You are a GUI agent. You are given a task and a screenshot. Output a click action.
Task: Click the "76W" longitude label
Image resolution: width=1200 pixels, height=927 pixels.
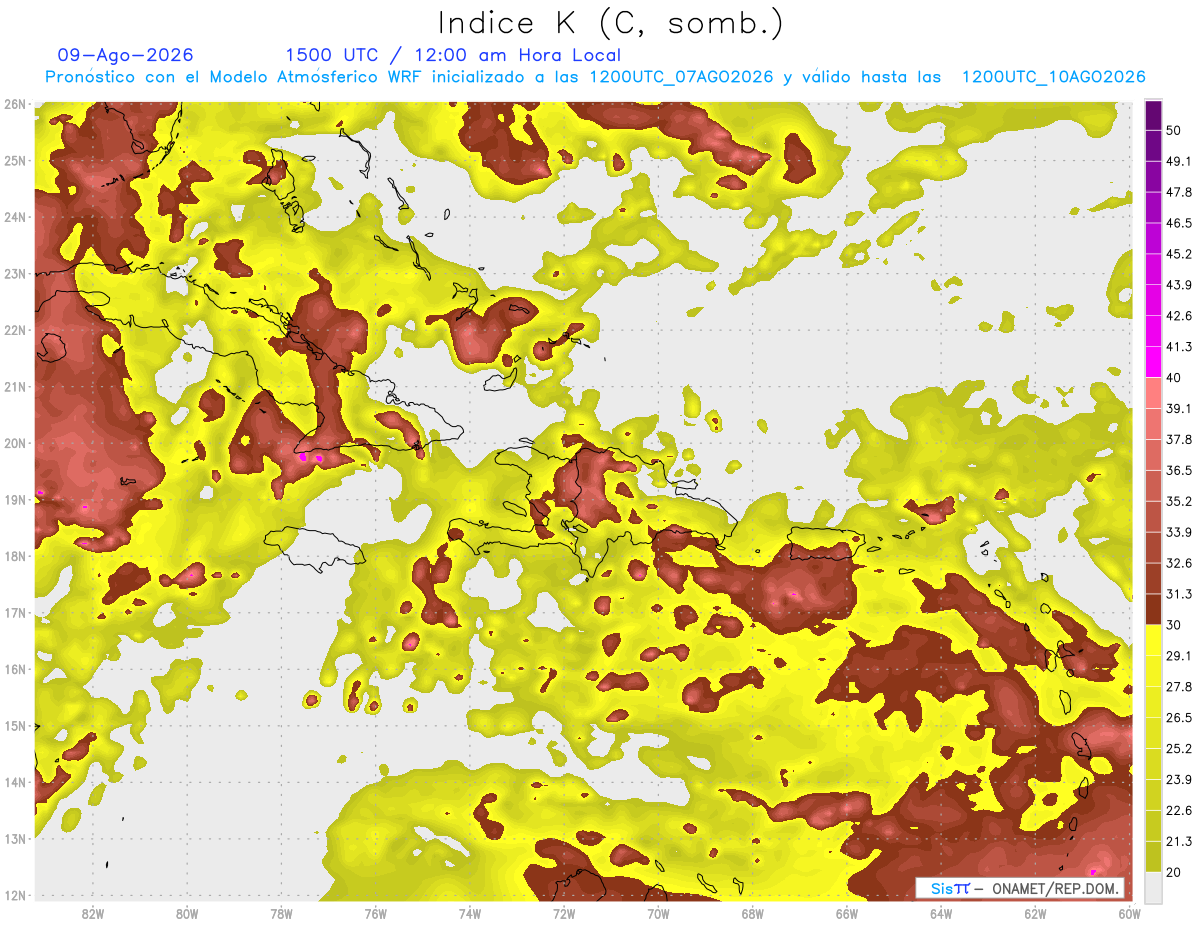[x=376, y=913]
